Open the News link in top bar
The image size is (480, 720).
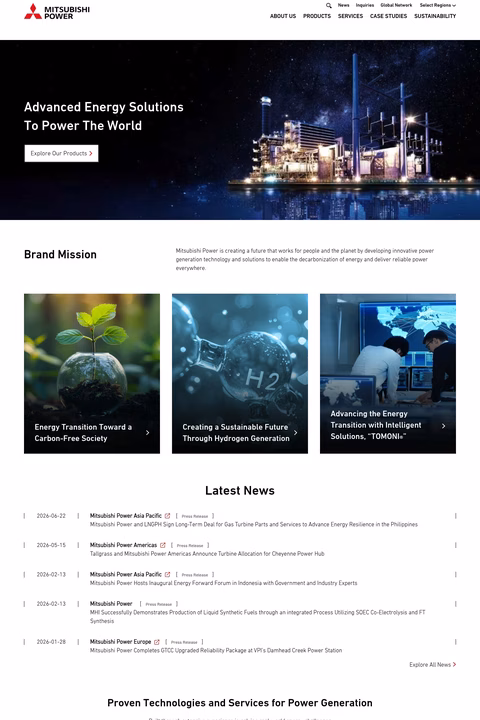click(344, 6)
